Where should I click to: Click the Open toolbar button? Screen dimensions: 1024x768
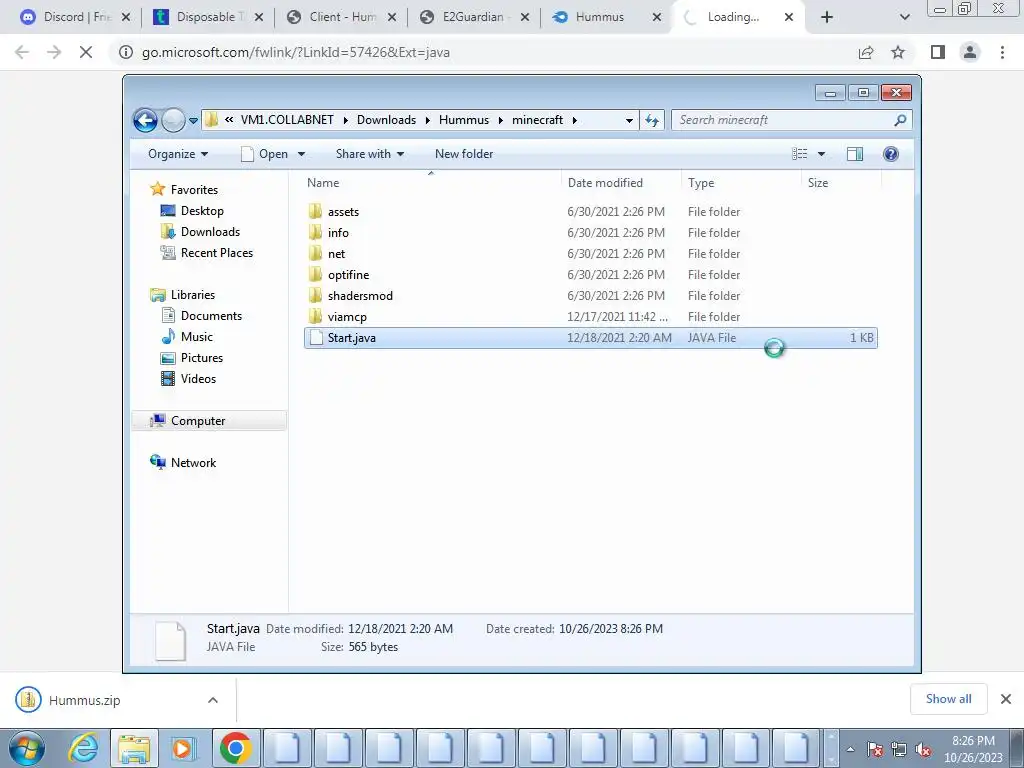264,154
